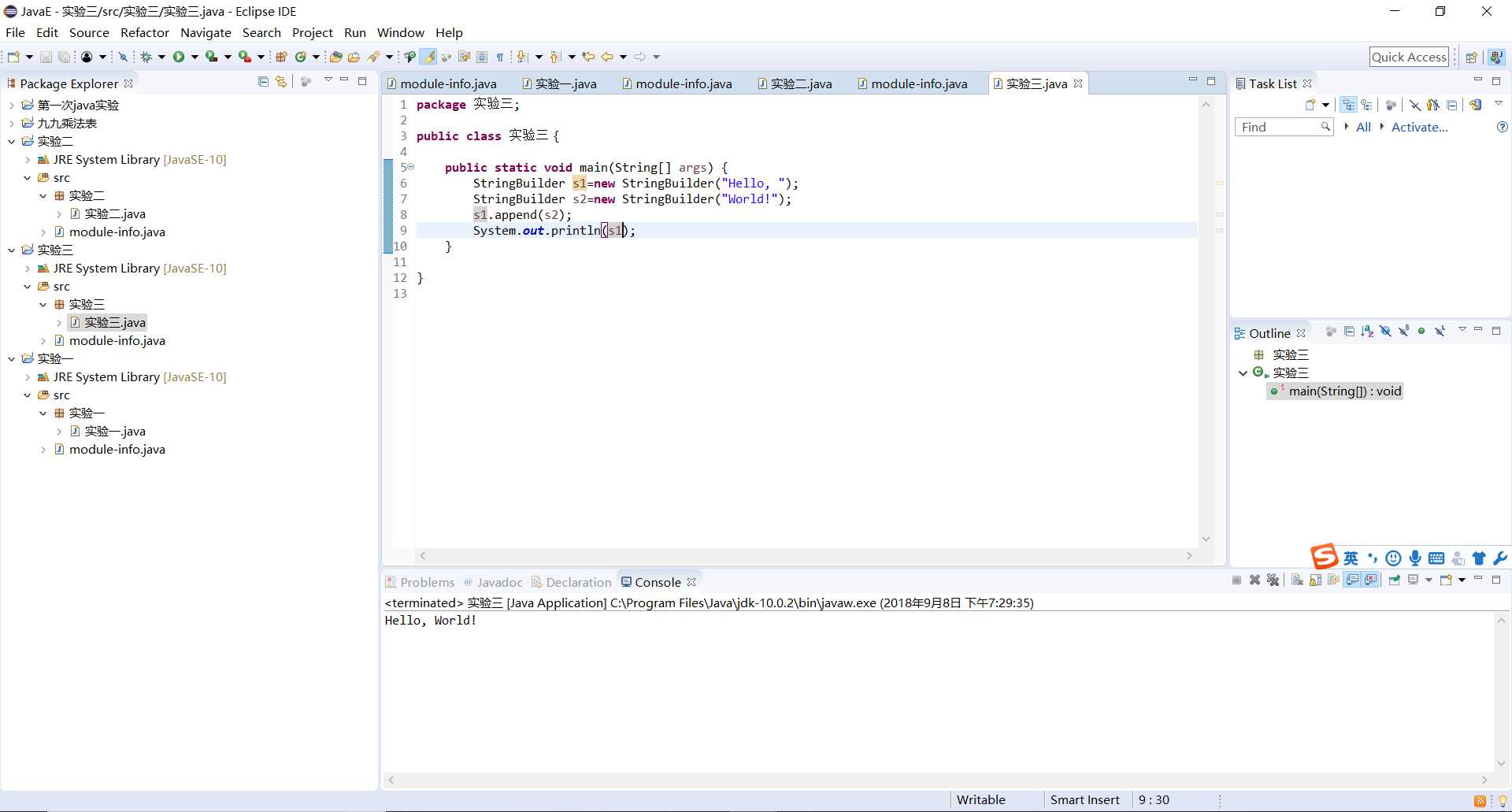This screenshot has height=812, width=1512.
Task: Click Focus on Active Task in Package Explorer
Action: [x=306, y=82]
